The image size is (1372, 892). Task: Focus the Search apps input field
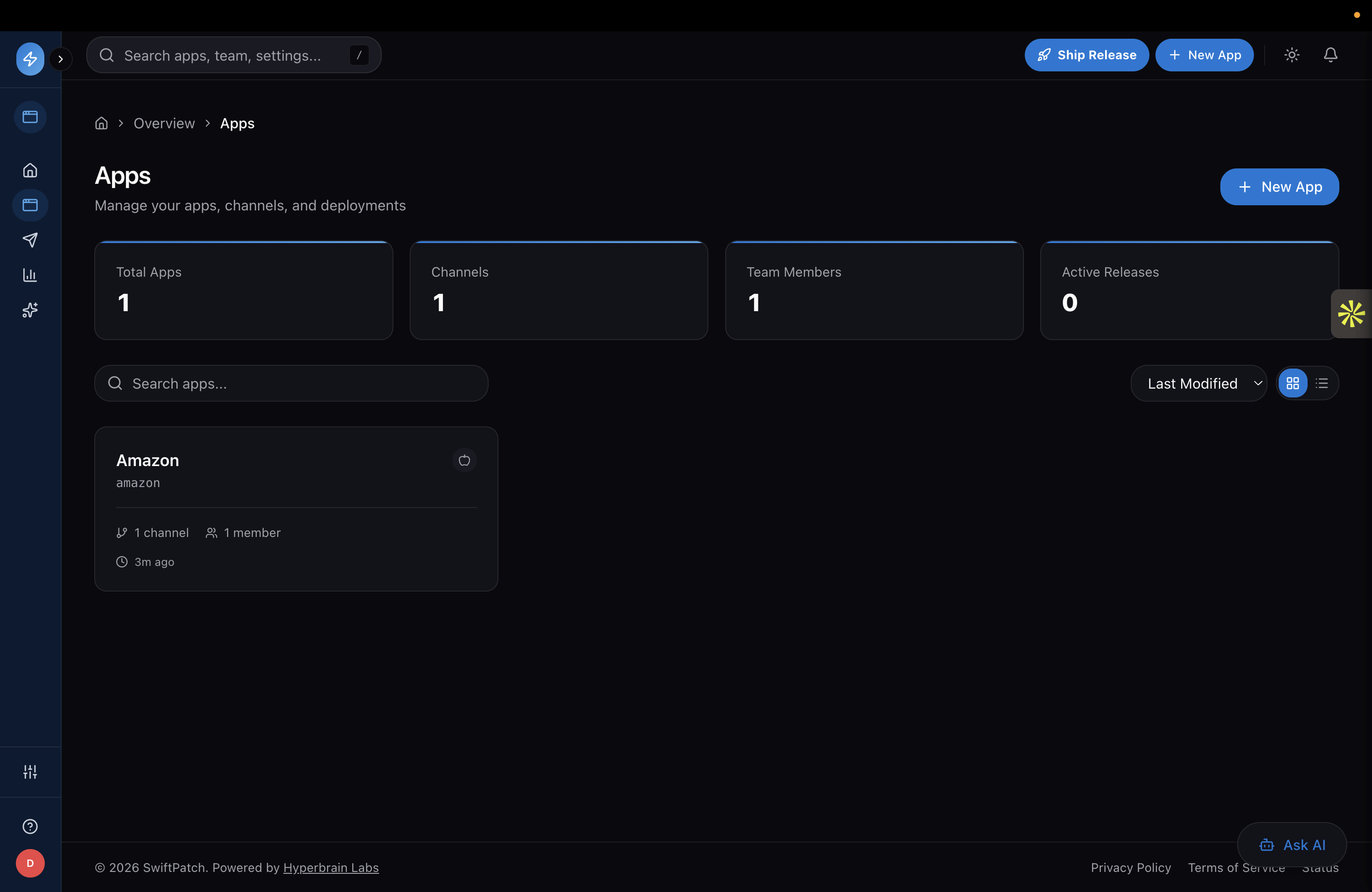(x=291, y=383)
